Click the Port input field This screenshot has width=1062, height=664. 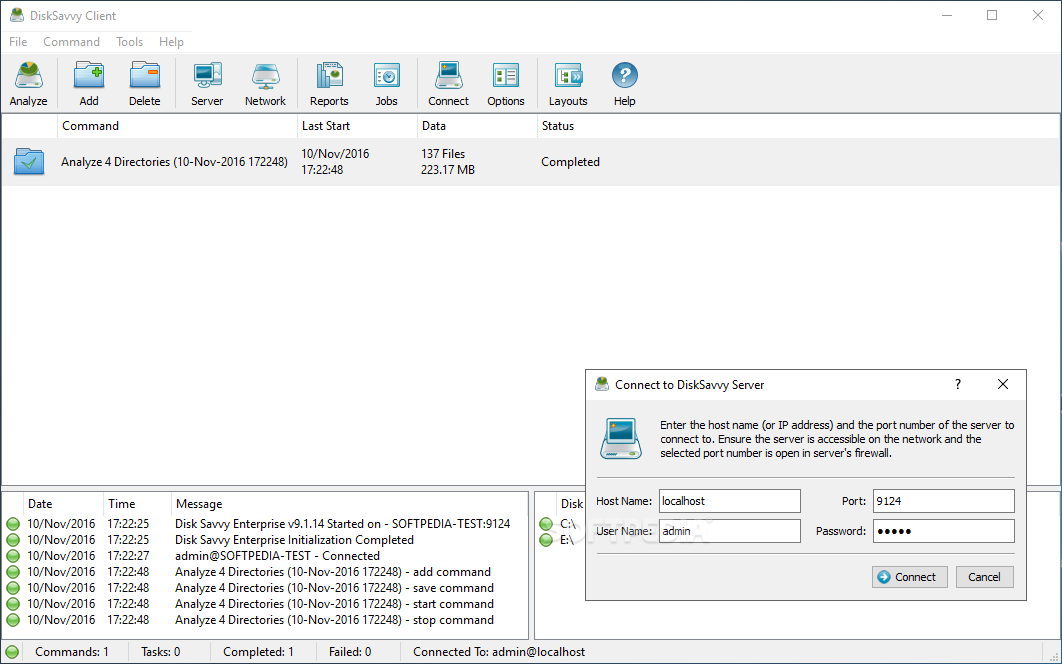943,501
